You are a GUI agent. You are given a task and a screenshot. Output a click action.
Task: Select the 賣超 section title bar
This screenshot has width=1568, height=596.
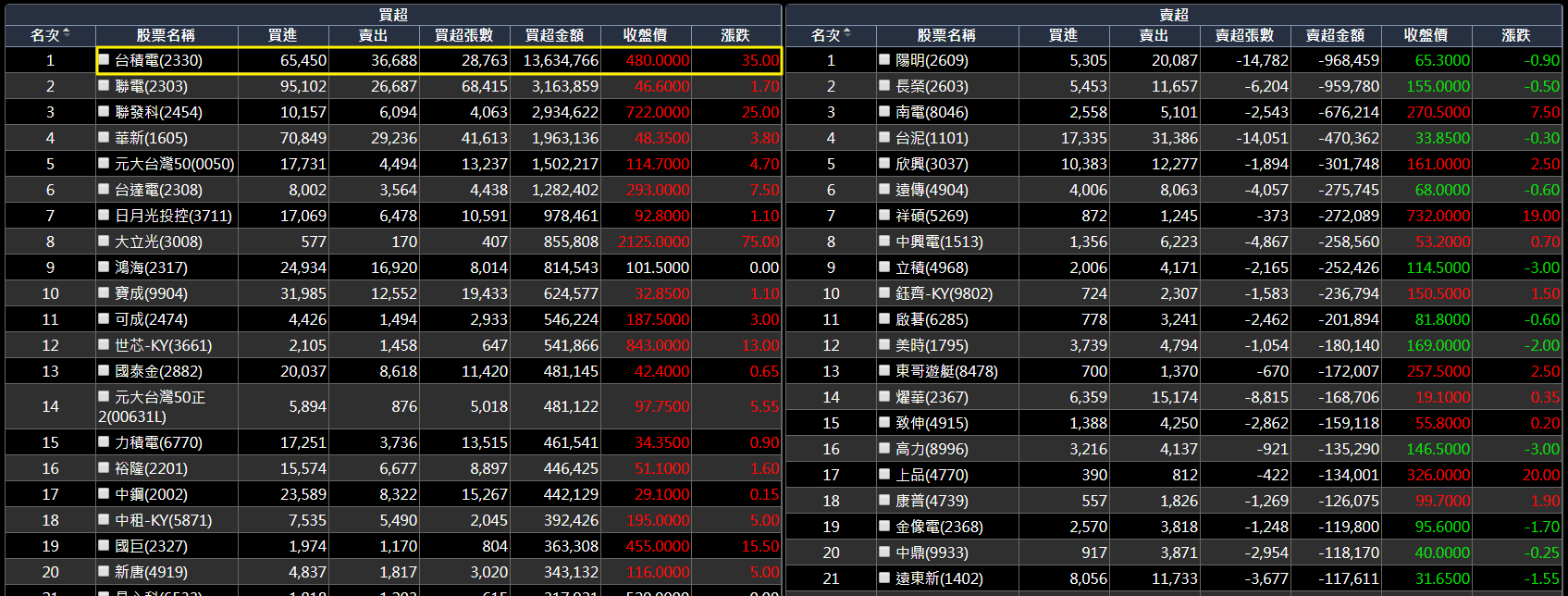(x=1174, y=14)
